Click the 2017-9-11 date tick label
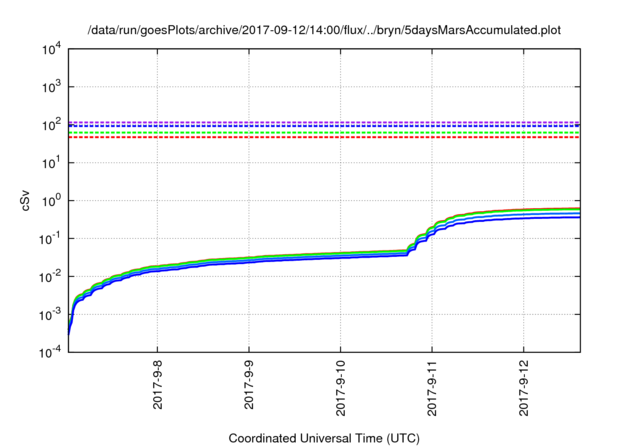640x448 pixels. 432,388
